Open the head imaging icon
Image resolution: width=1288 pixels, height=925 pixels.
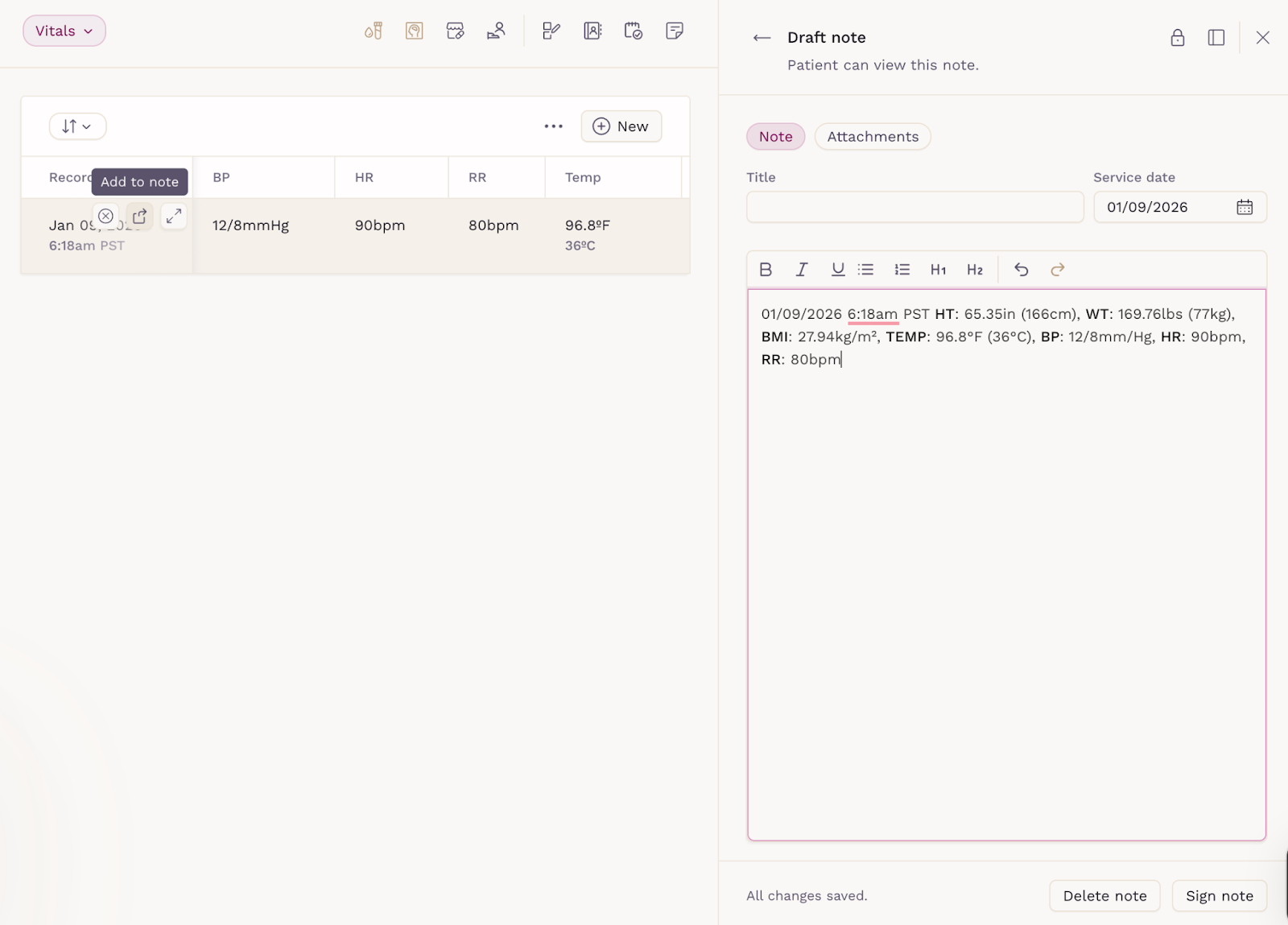pyautogui.click(x=415, y=31)
